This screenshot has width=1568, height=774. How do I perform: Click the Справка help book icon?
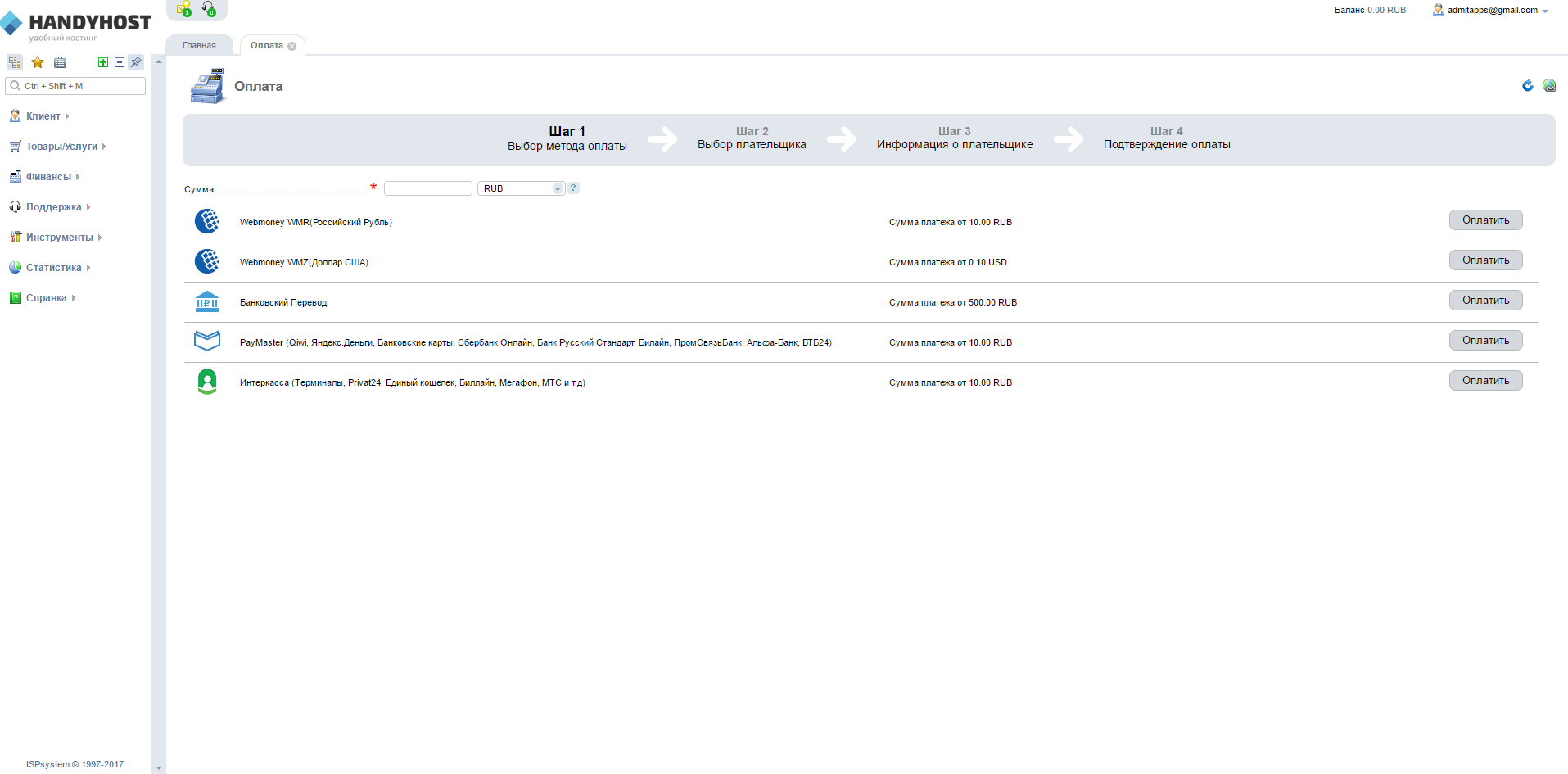pyautogui.click(x=15, y=298)
